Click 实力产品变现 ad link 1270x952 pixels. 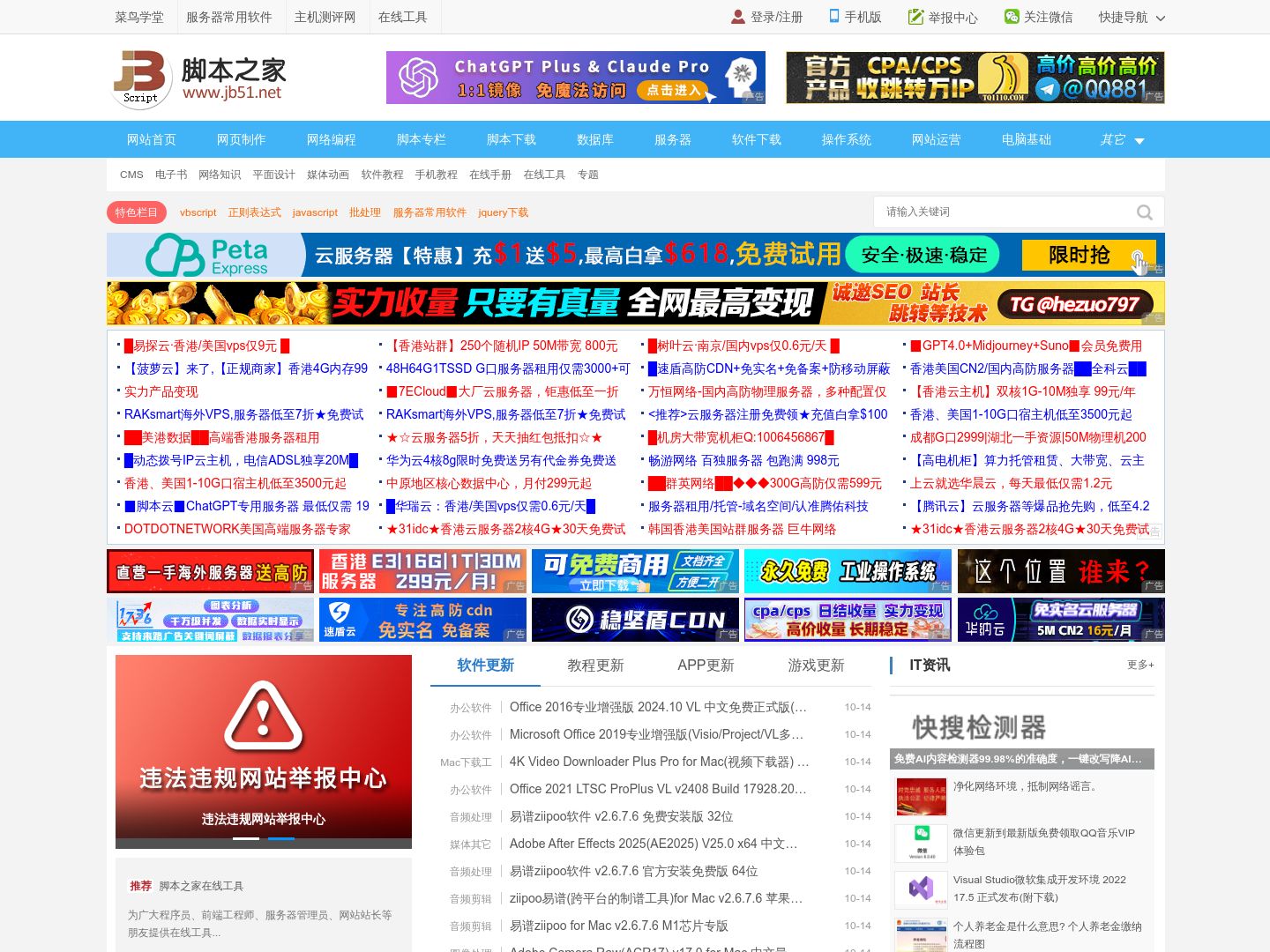tap(161, 391)
